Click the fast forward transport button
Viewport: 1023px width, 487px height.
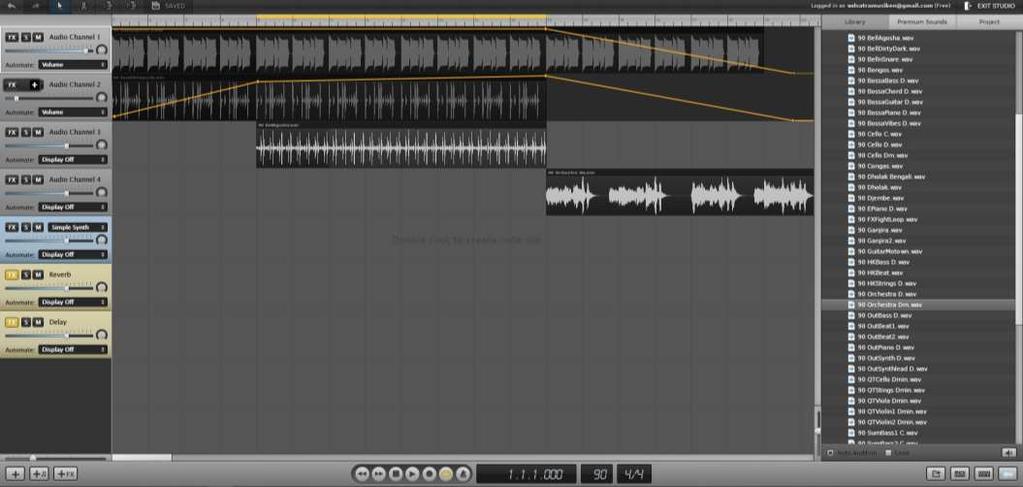tap(378, 474)
